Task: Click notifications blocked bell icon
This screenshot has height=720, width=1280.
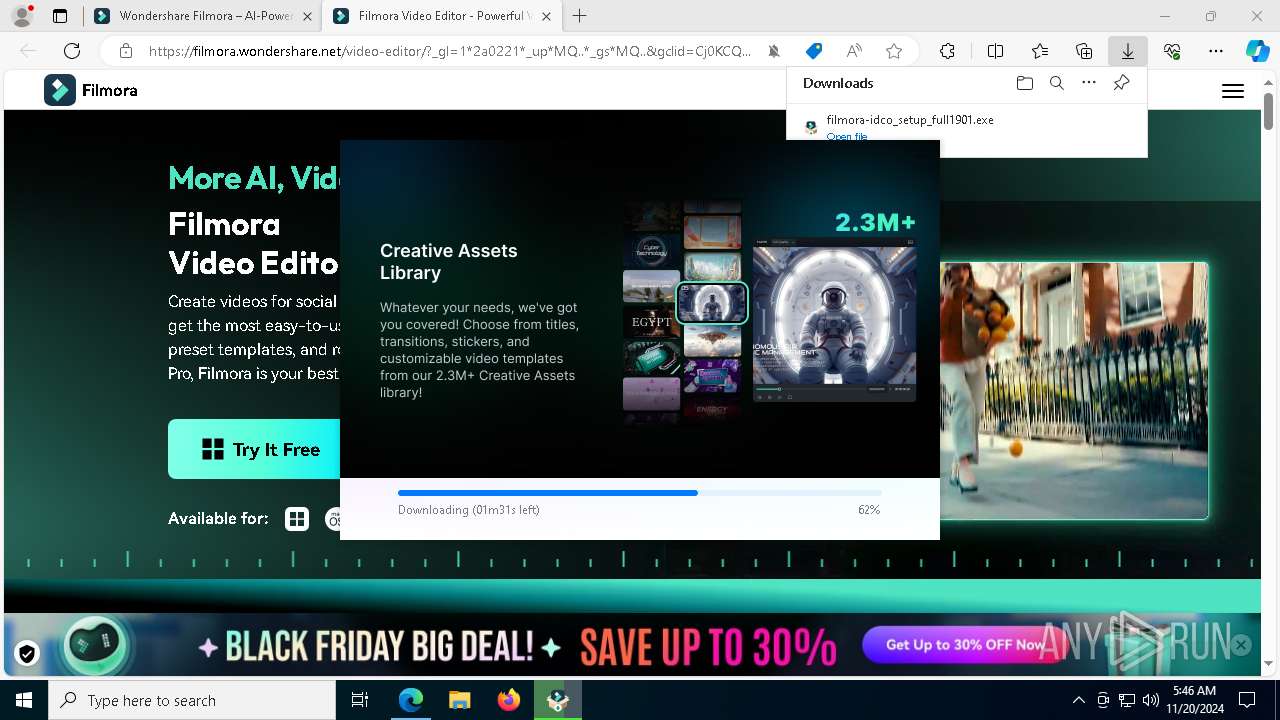Action: (x=774, y=51)
